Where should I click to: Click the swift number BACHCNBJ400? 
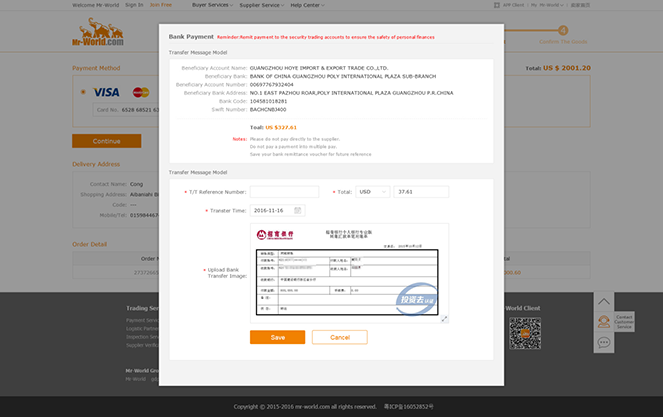[x=268, y=110]
